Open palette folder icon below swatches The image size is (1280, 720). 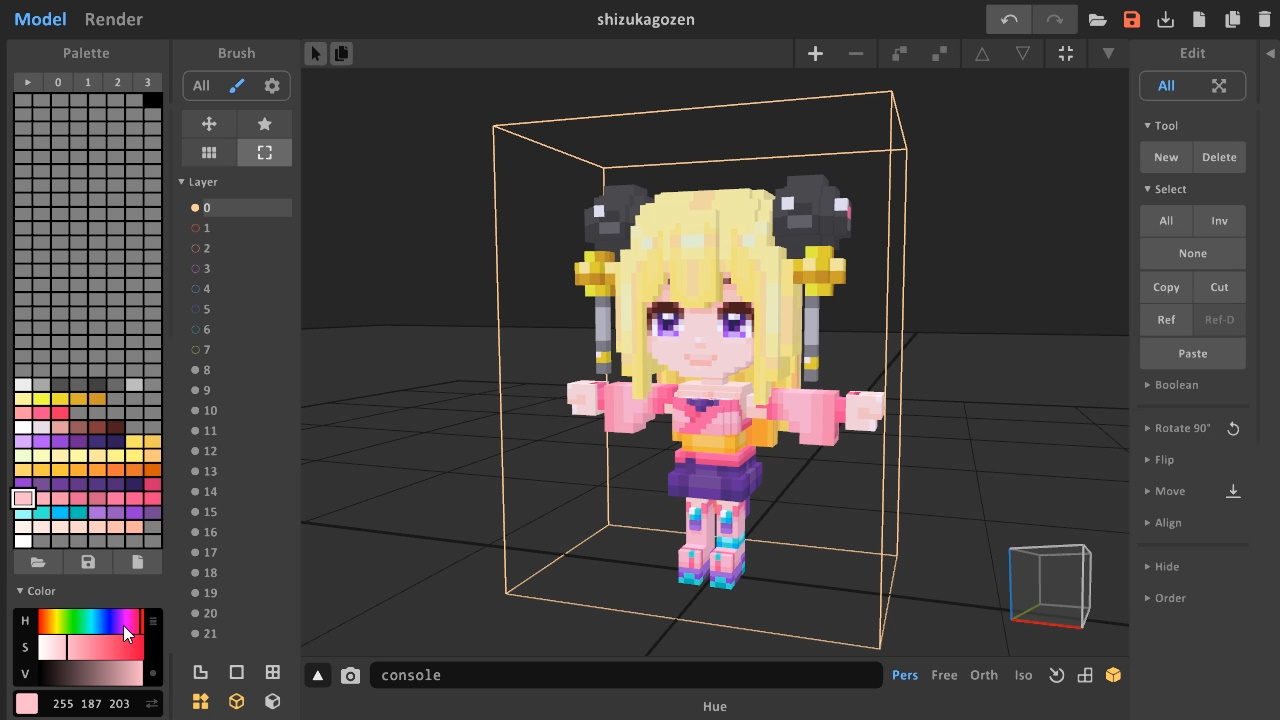38,563
